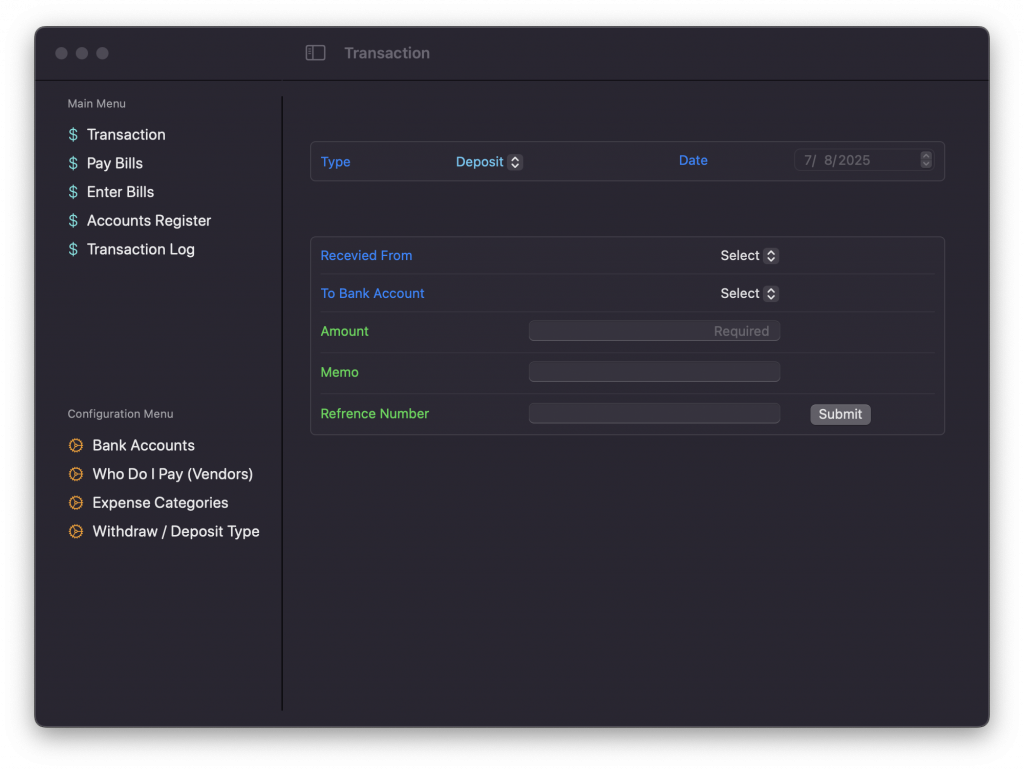This screenshot has width=1024, height=770.
Task: Click the dollar icon beside Enter Bills
Action: 73,192
